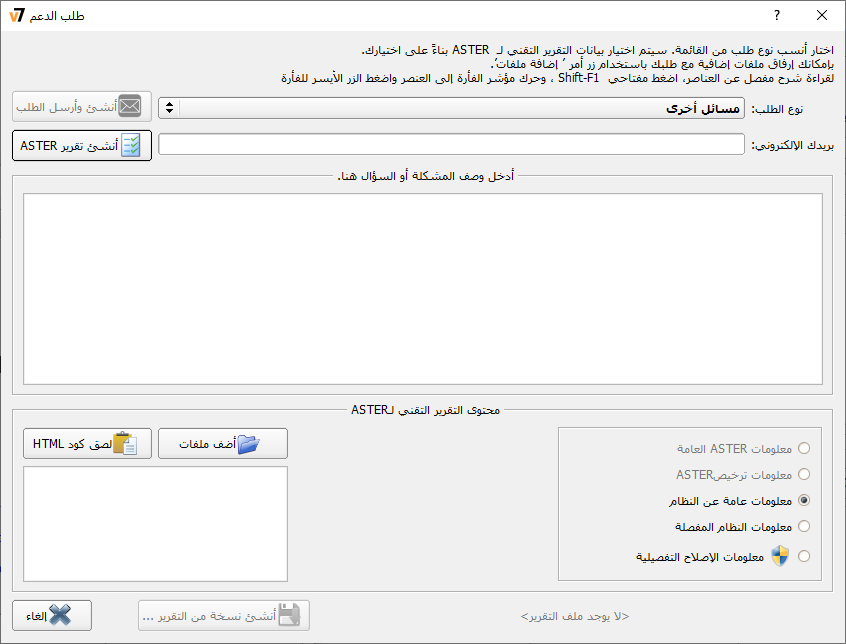Click the 'أنشئ نسخة من التقرير' button
846x644 pixels.
[x=224, y=615]
